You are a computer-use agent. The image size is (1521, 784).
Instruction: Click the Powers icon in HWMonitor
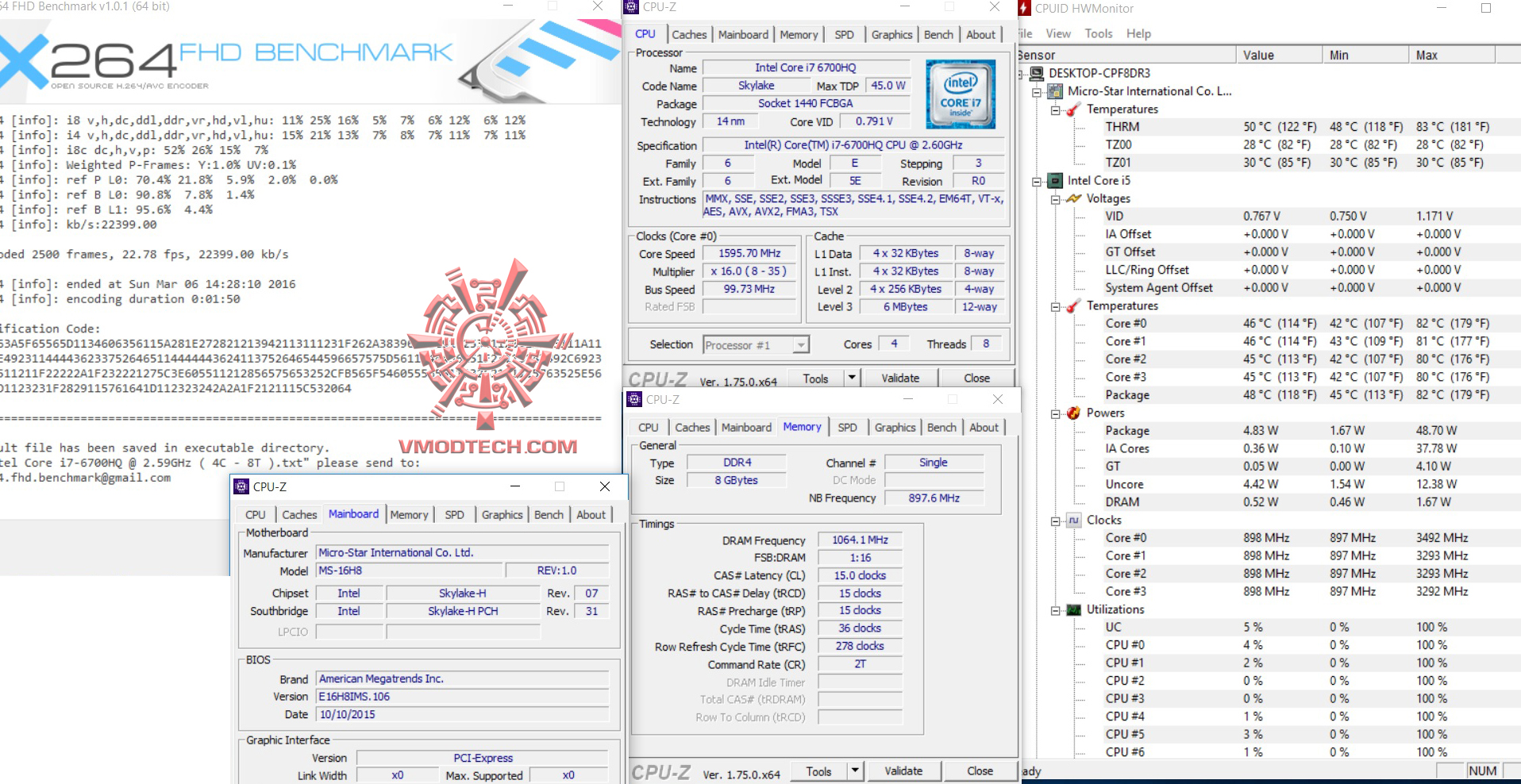coord(1074,413)
